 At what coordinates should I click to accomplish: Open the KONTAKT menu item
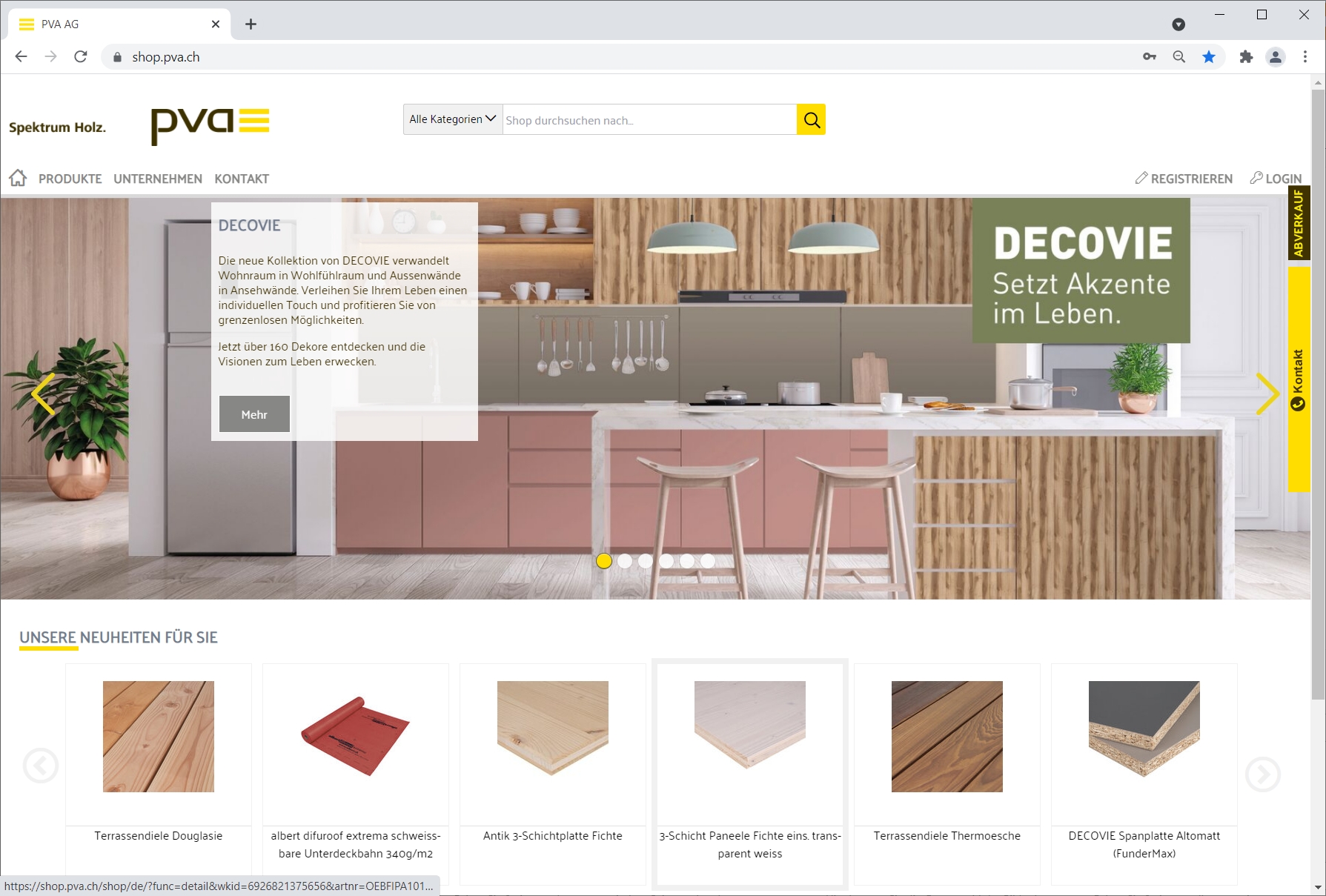click(242, 179)
